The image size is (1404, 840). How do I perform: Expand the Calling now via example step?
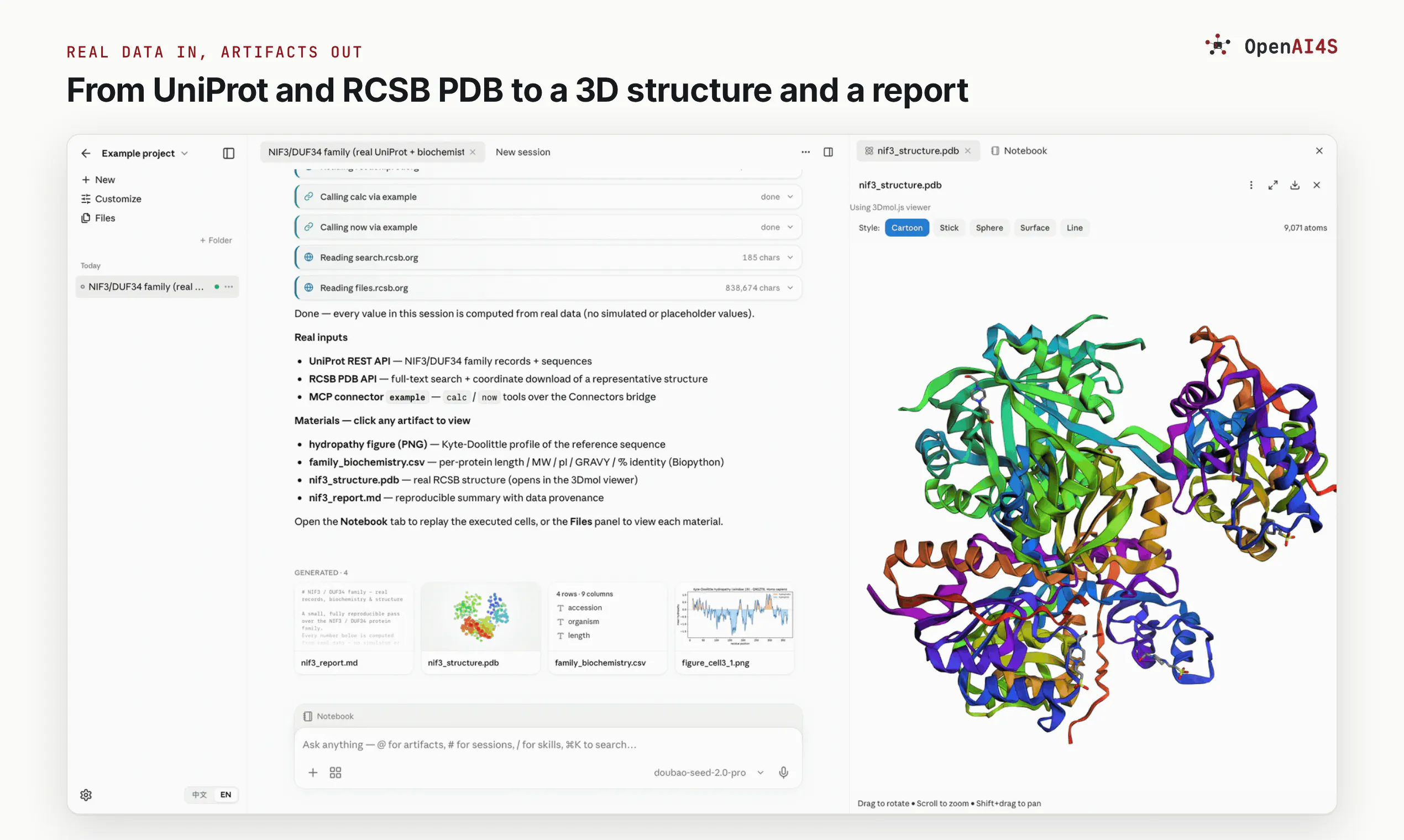pyautogui.click(x=548, y=227)
